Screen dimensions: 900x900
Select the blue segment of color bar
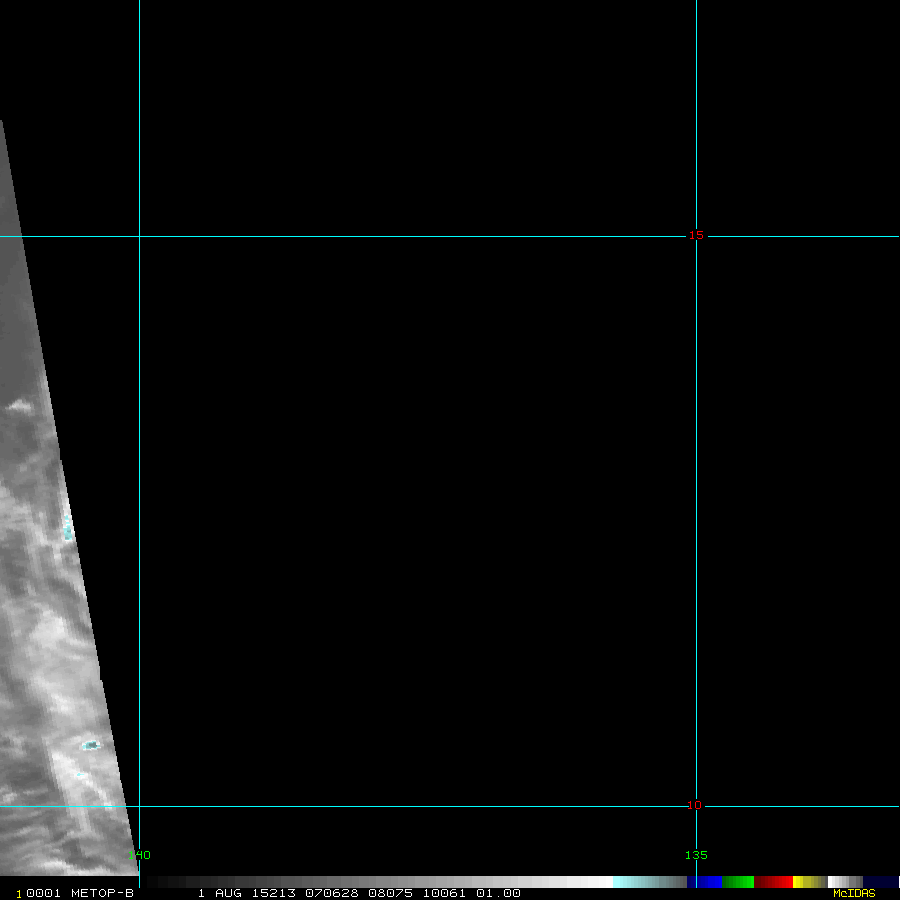coord(708,882)
